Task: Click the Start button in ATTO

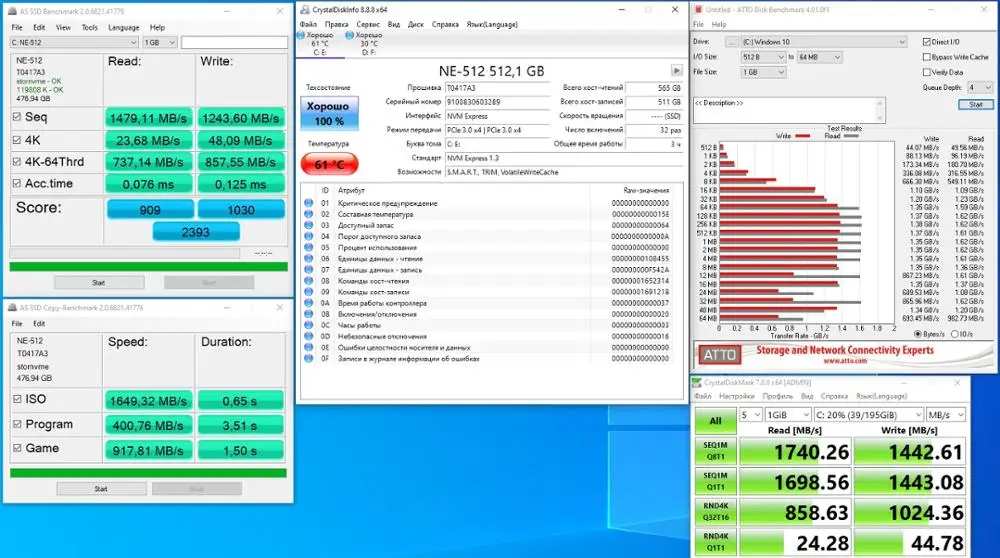Action: click(x=976, y=104)
